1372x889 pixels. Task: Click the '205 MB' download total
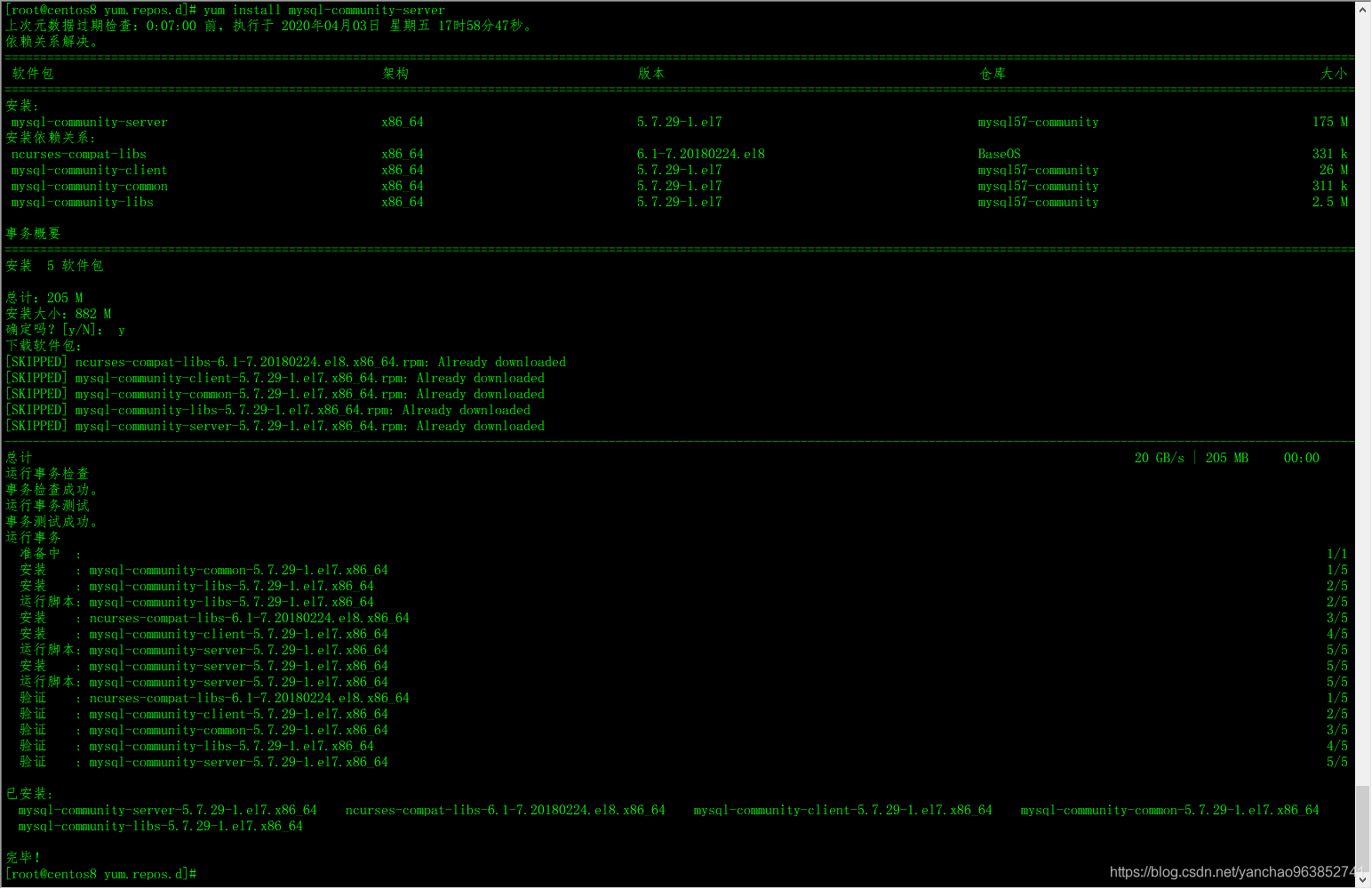pyautogui.click(x=1226, y=458)
